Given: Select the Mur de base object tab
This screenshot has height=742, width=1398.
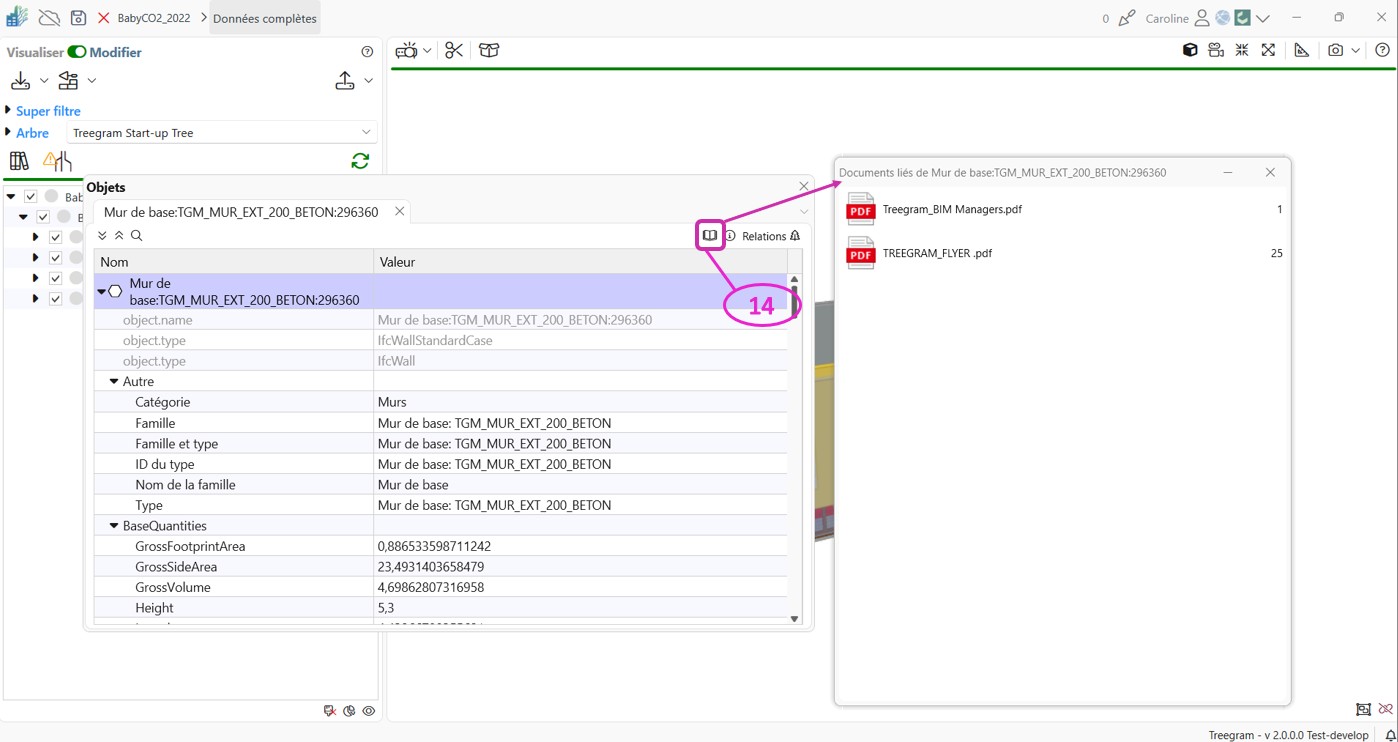Looking at the screenshot, I should [x=241, y=212].
